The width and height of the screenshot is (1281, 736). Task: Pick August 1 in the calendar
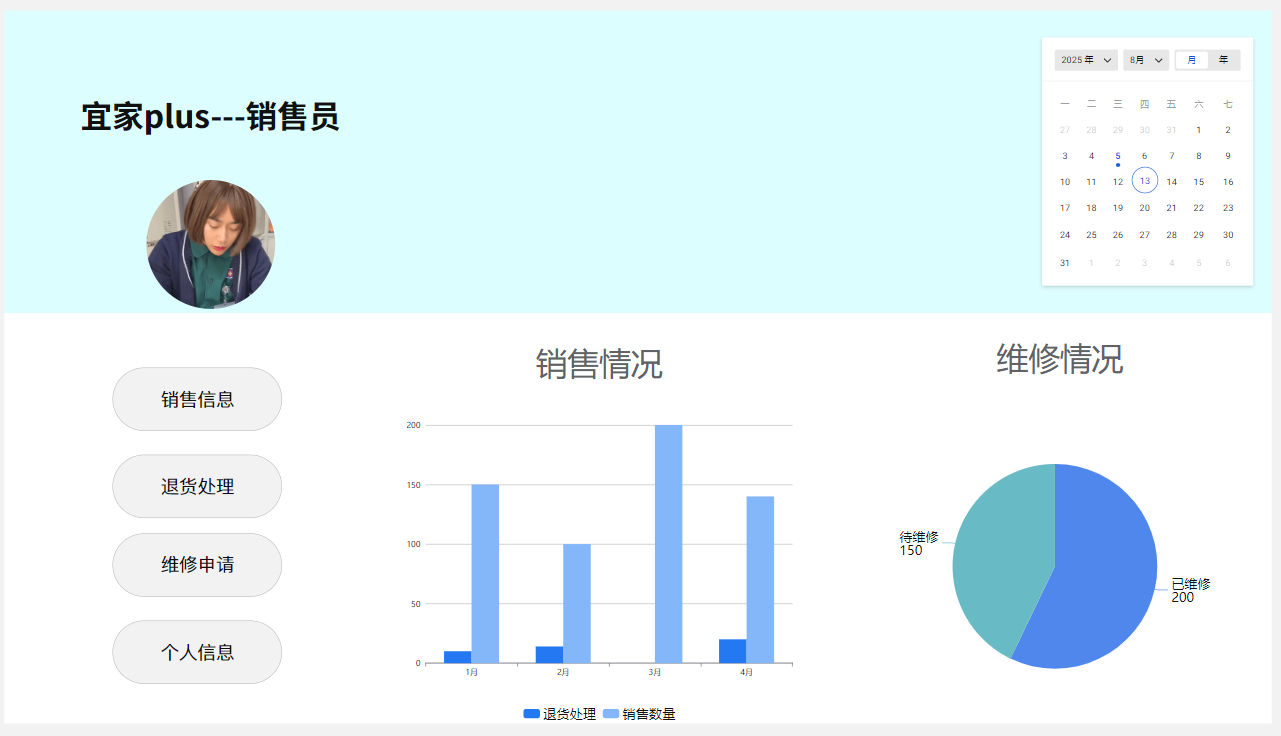[x=1198, y=130]
